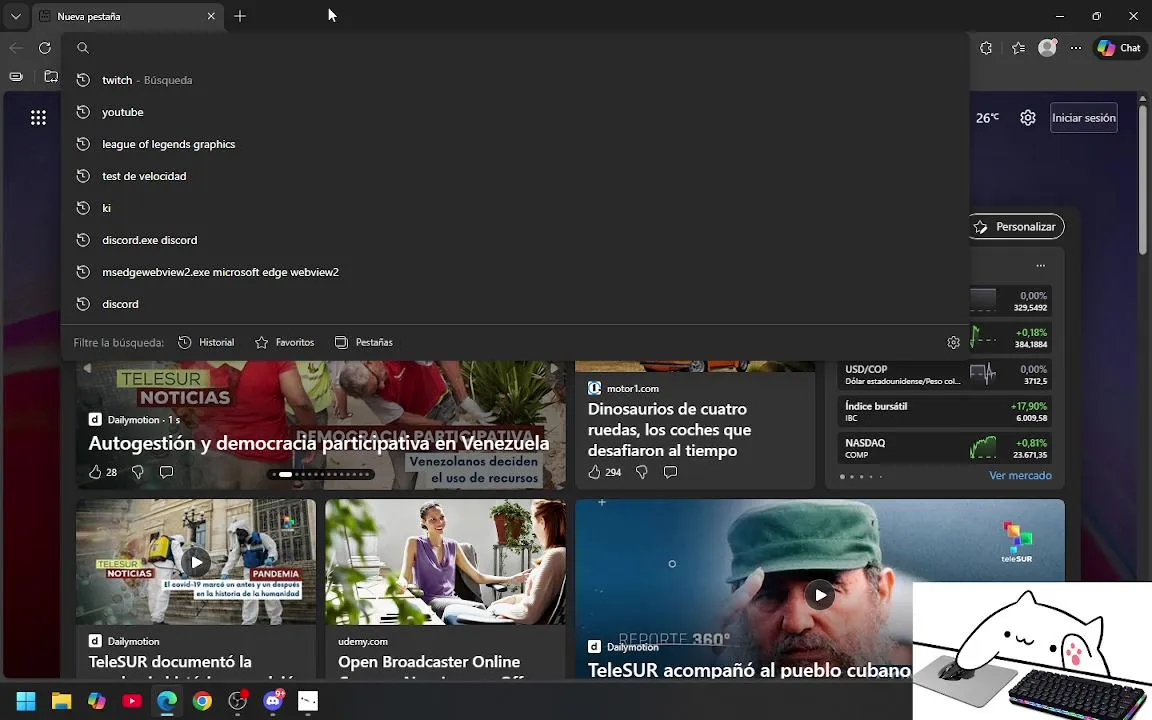Open YouTube app from the taskbar
This screenshot has height=720, width=1152.
click(132, 701)
